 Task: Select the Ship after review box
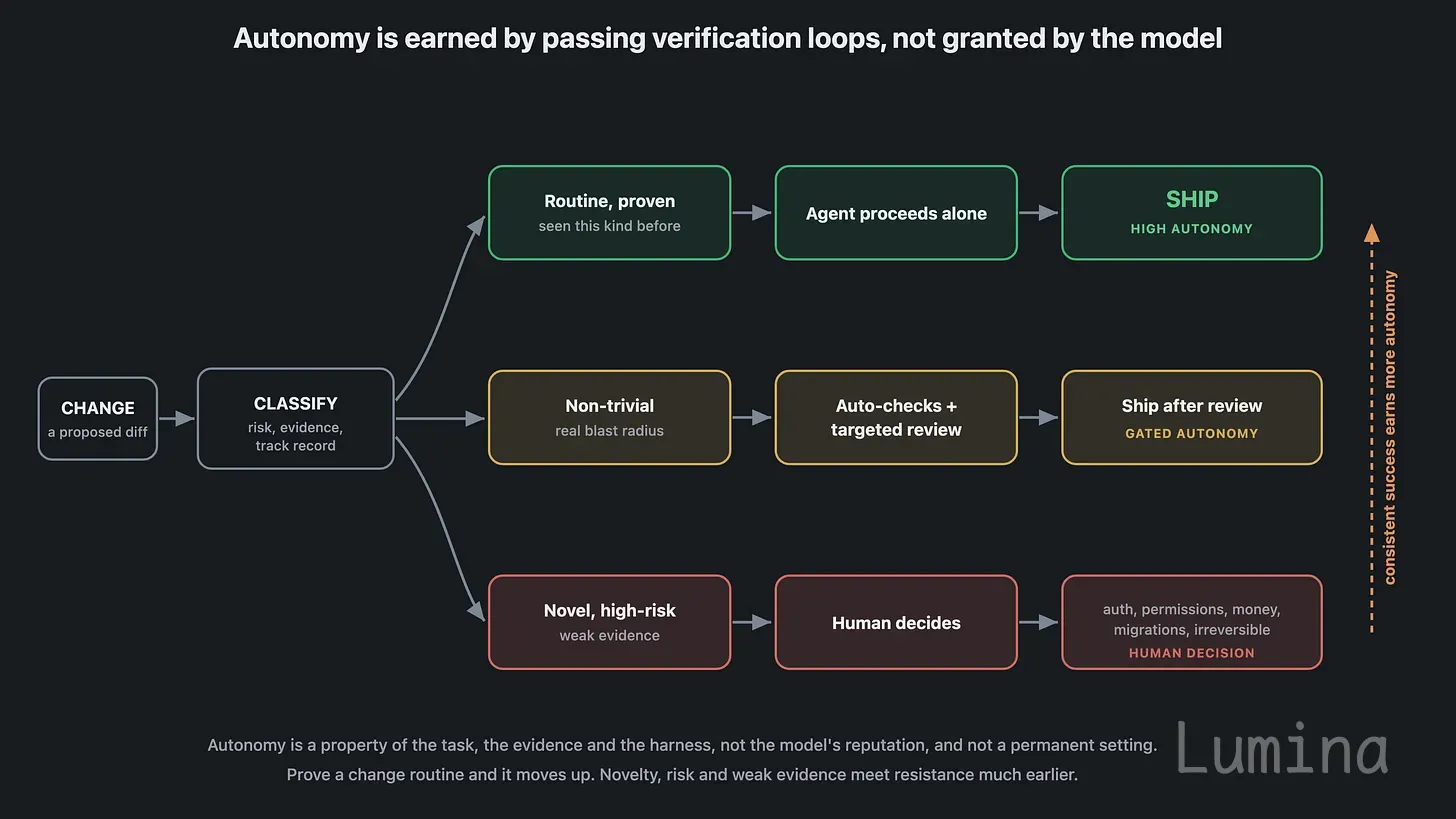point(1192,418)
